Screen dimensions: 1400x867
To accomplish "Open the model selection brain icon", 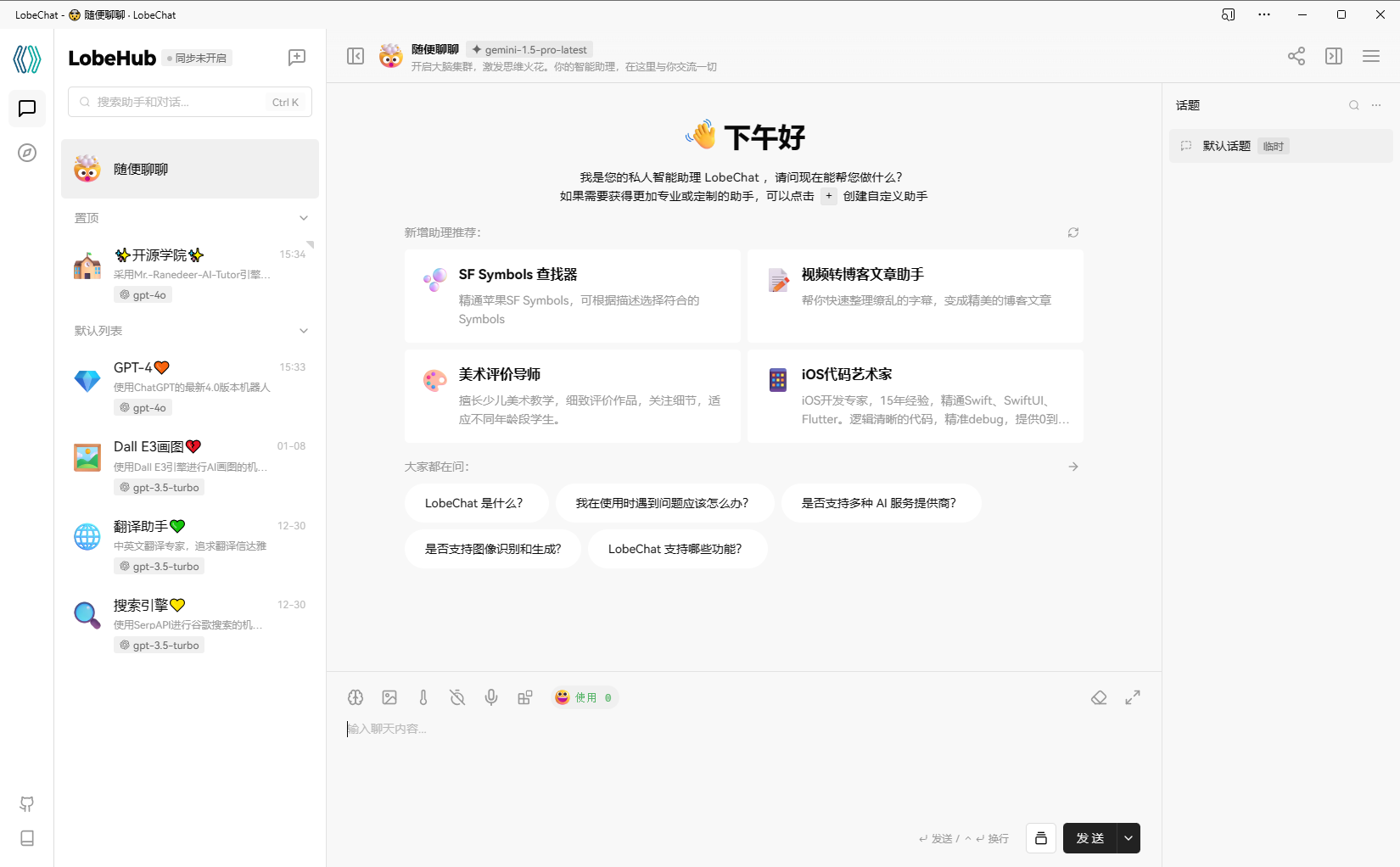I will pyautogui.click(x=356, y=697).
